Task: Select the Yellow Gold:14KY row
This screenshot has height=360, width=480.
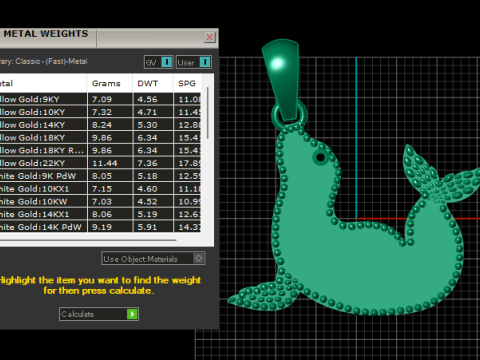Action: pyautogui.click(x=100, y=125)
